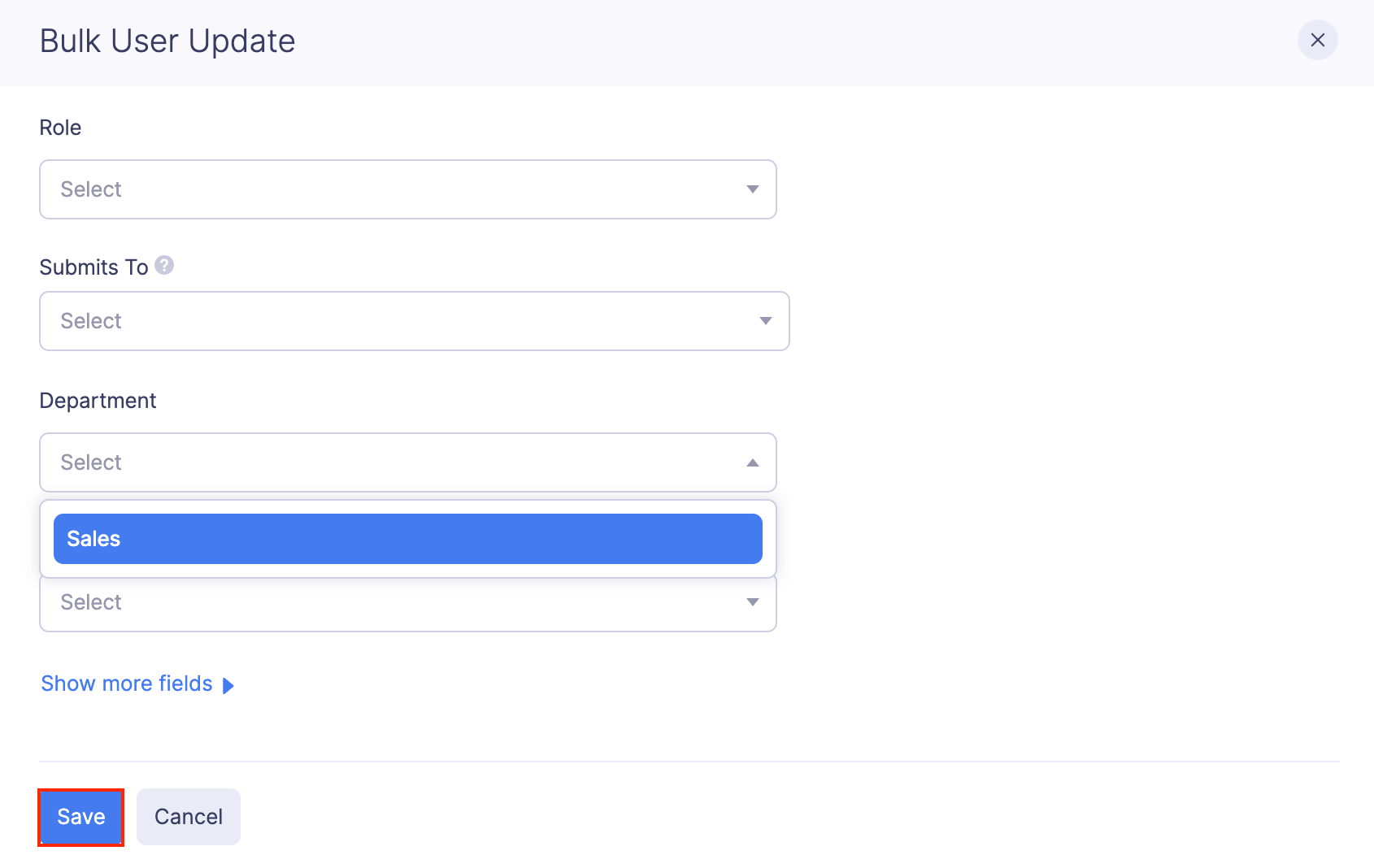Open the Submits To select field
Image resolution: width=1374 pixels, height=868 pixels.
(x=407, y=321)
